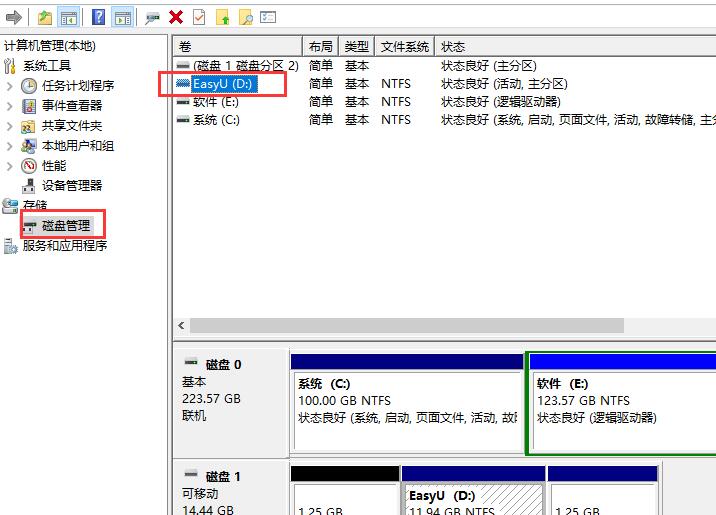Click the yellow page with green arrow icon

point(223,18)
